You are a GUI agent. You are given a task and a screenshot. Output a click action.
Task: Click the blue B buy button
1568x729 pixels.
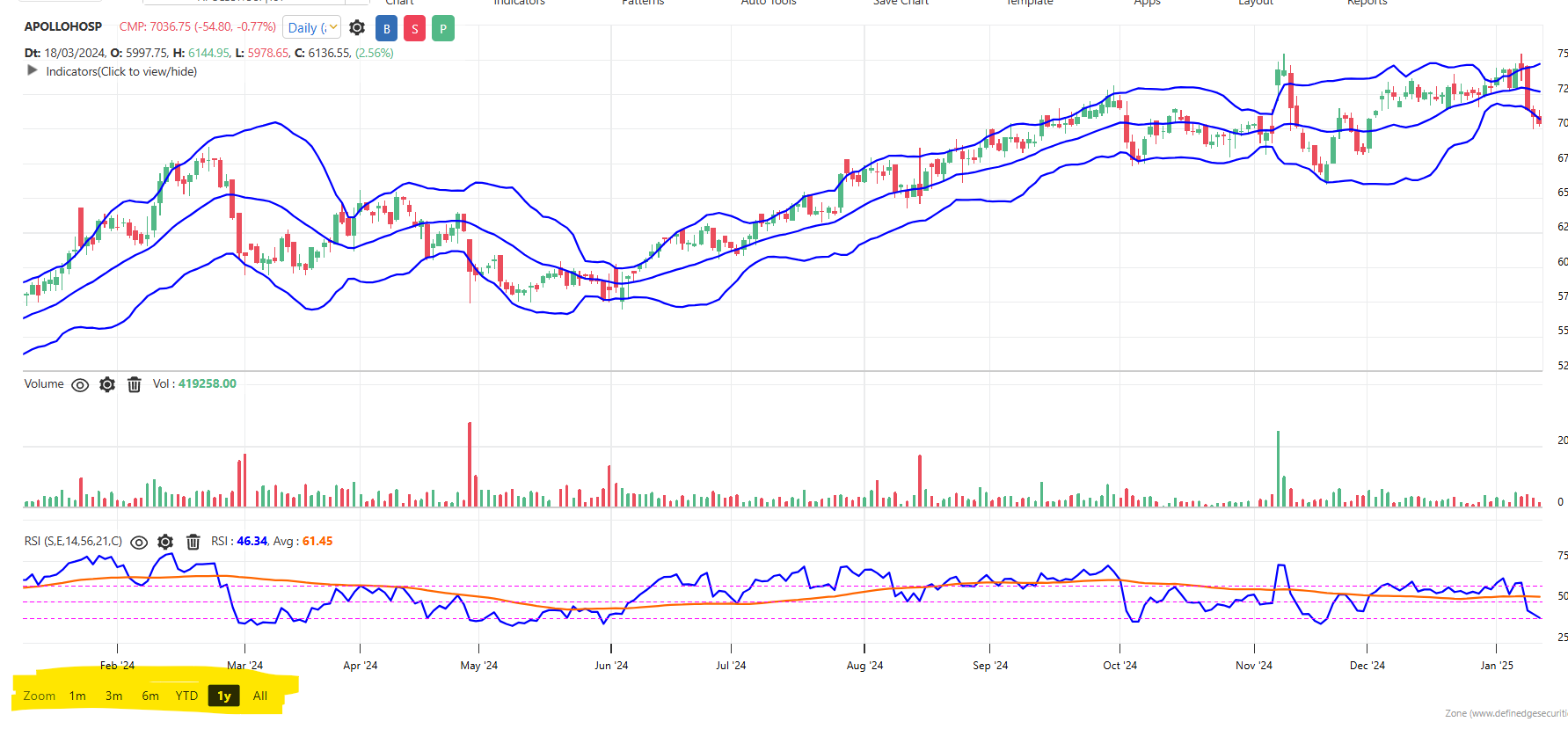click(x=386, y=29)
